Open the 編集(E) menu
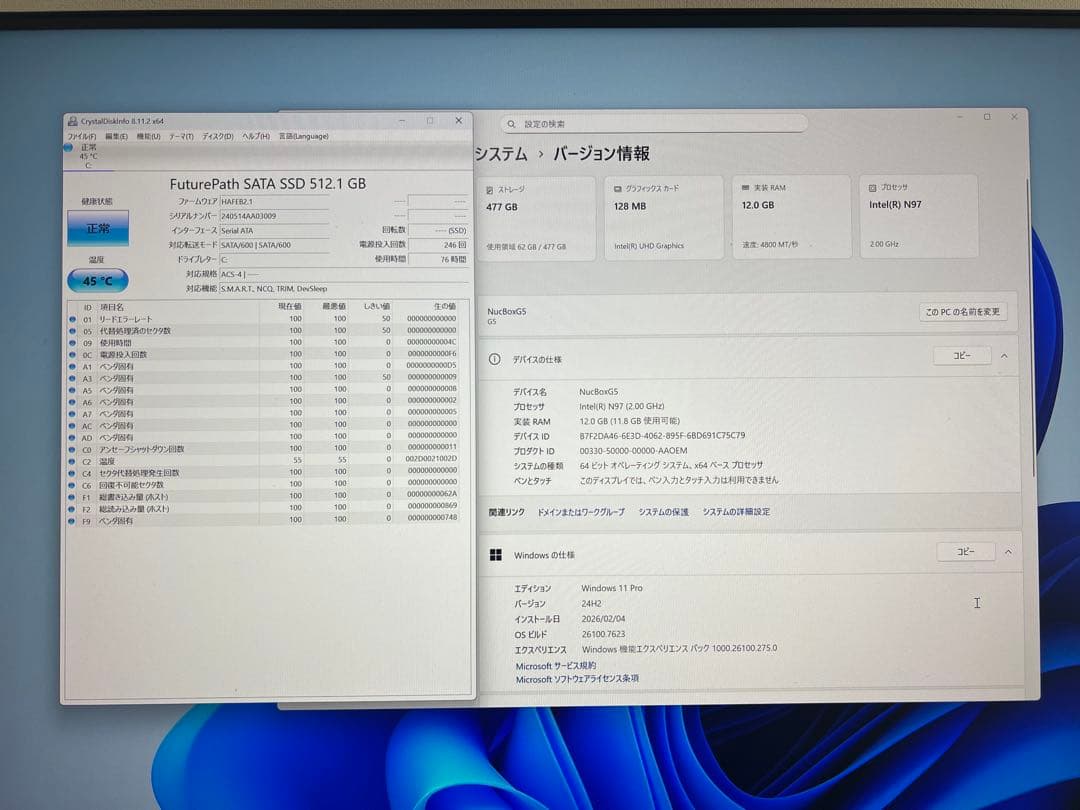Image resolution: width=1080 pixels, height=810 pixels. [x=116, y=136]
